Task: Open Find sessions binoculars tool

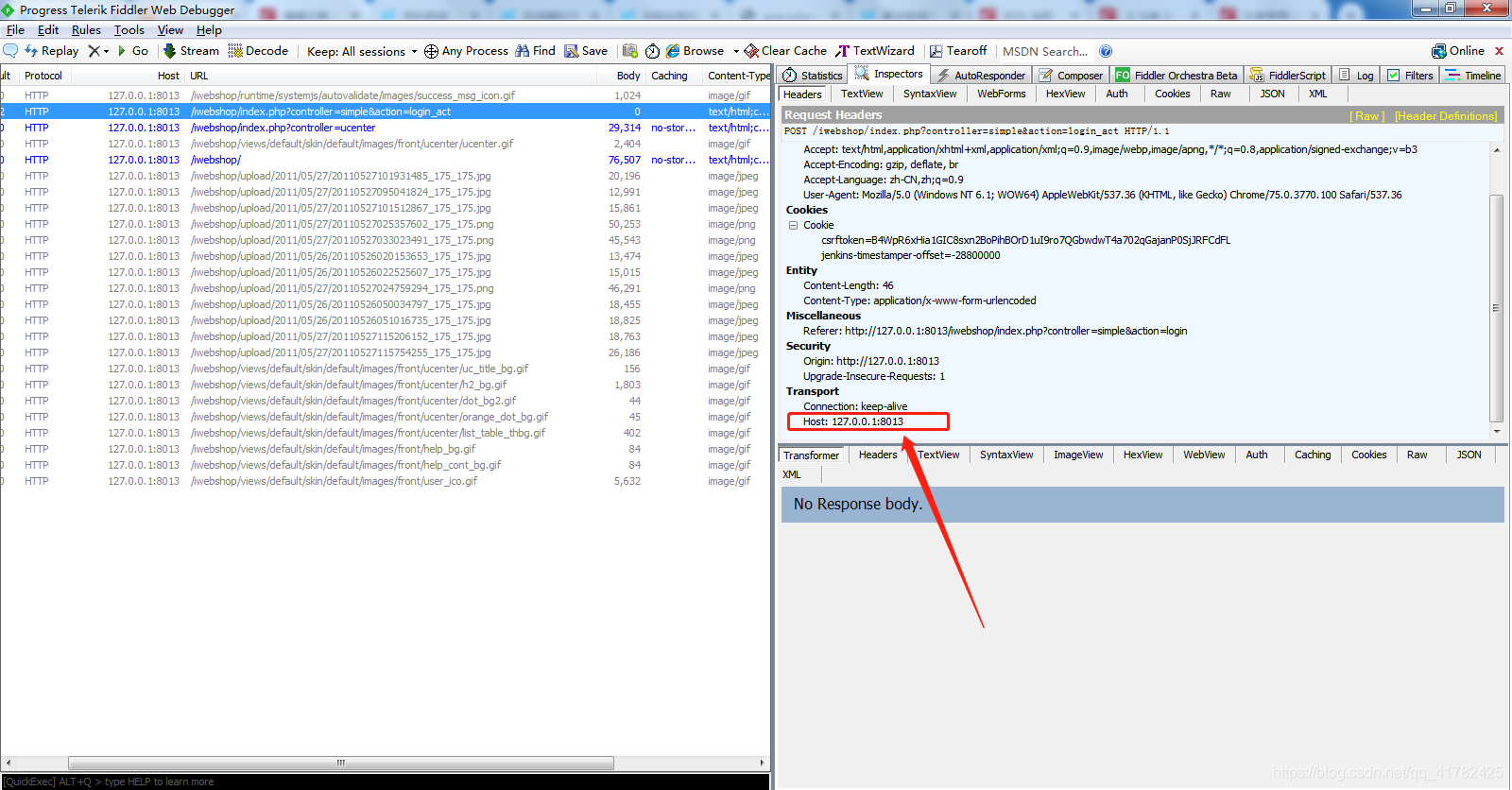Action: pyautogui.click(x=535, y=51)
